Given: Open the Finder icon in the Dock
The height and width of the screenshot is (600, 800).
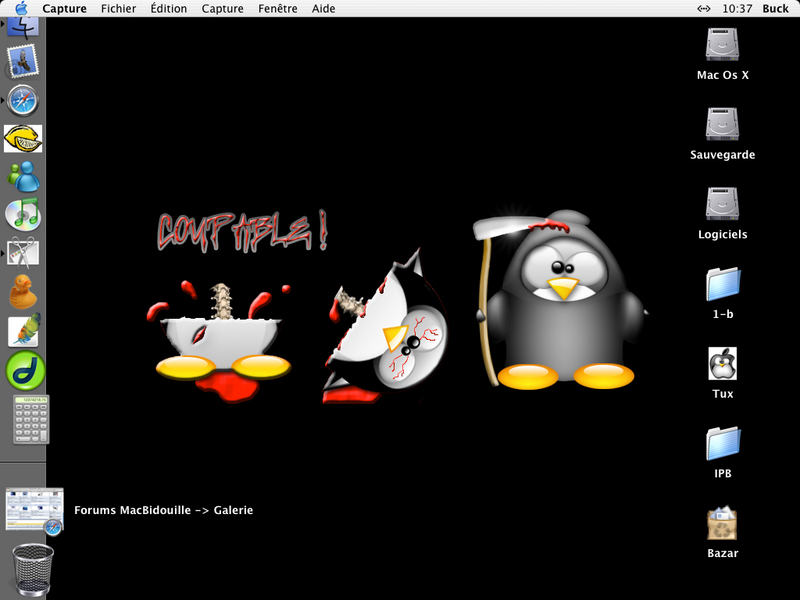Looking at the screenshot, I should point(22,27).
